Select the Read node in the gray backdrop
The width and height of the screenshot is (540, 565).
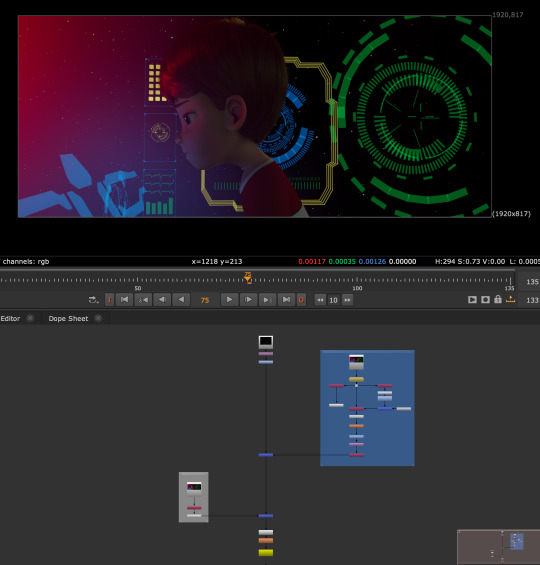194,489
